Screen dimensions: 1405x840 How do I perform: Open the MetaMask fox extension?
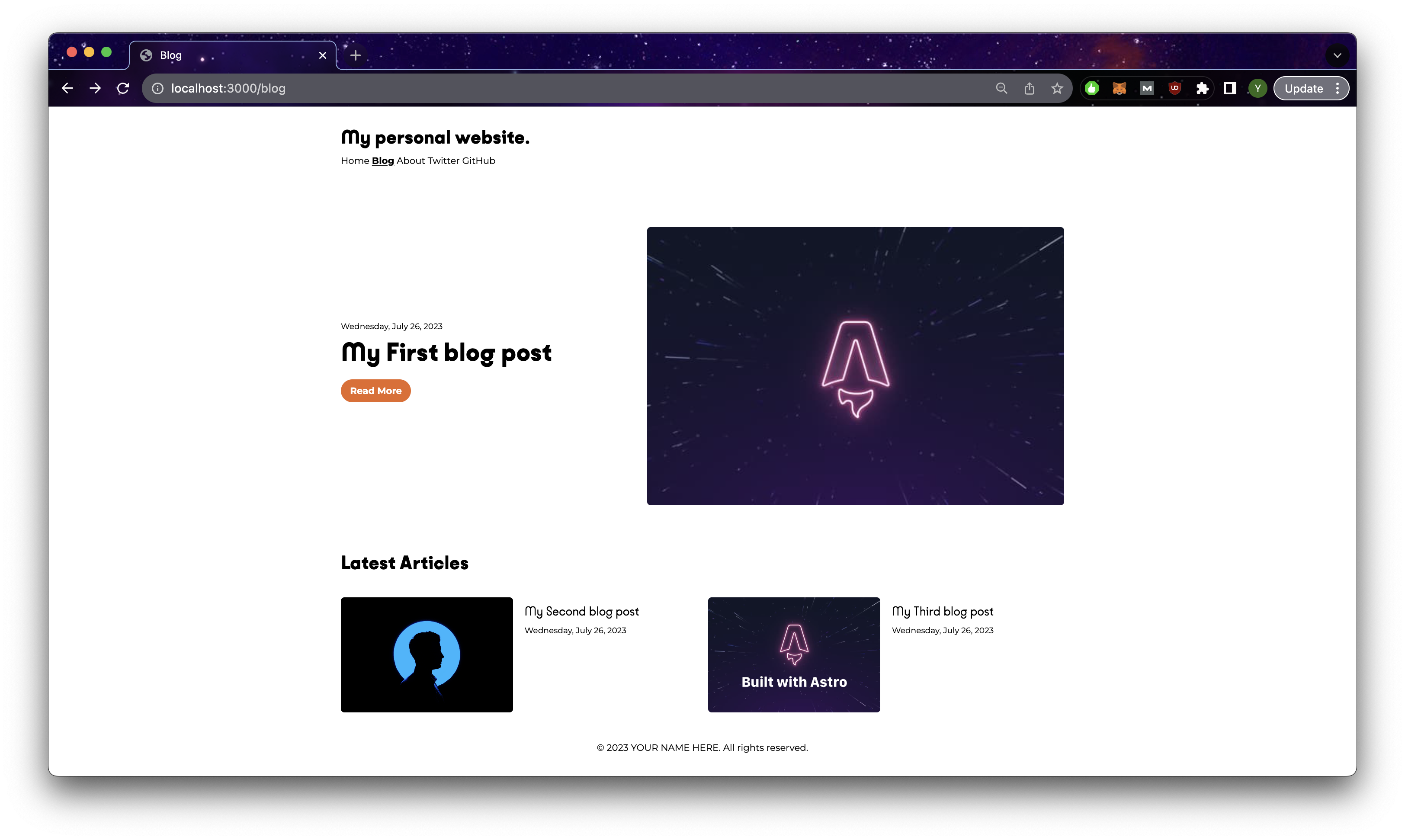1119,88
